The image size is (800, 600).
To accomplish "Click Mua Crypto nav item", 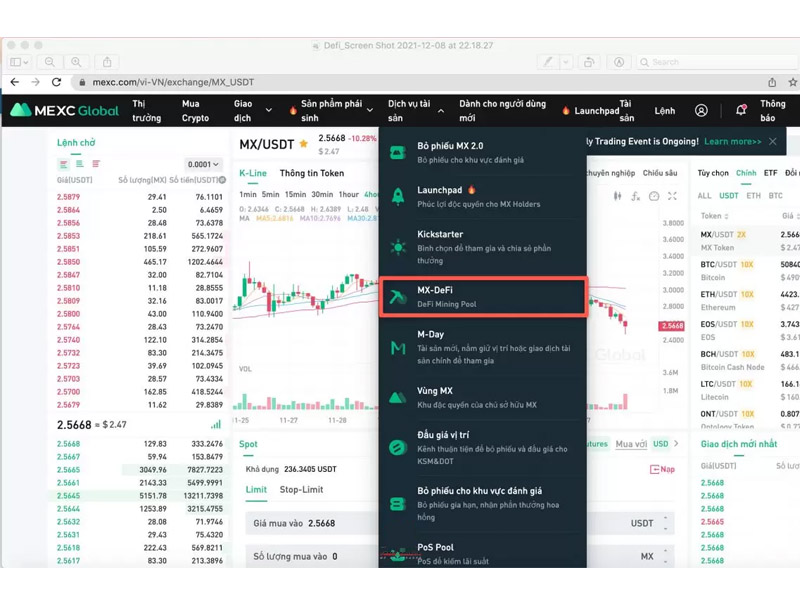I will 195,110.
